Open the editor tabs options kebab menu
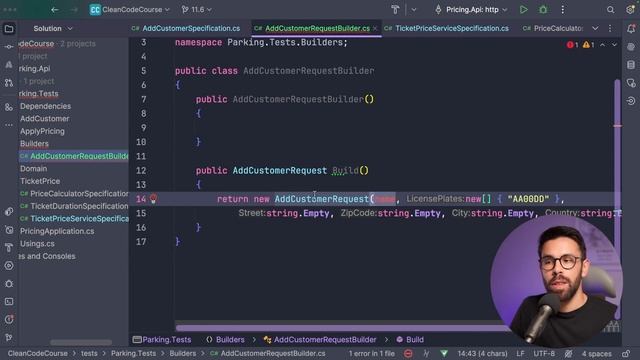 pos(610,29)
